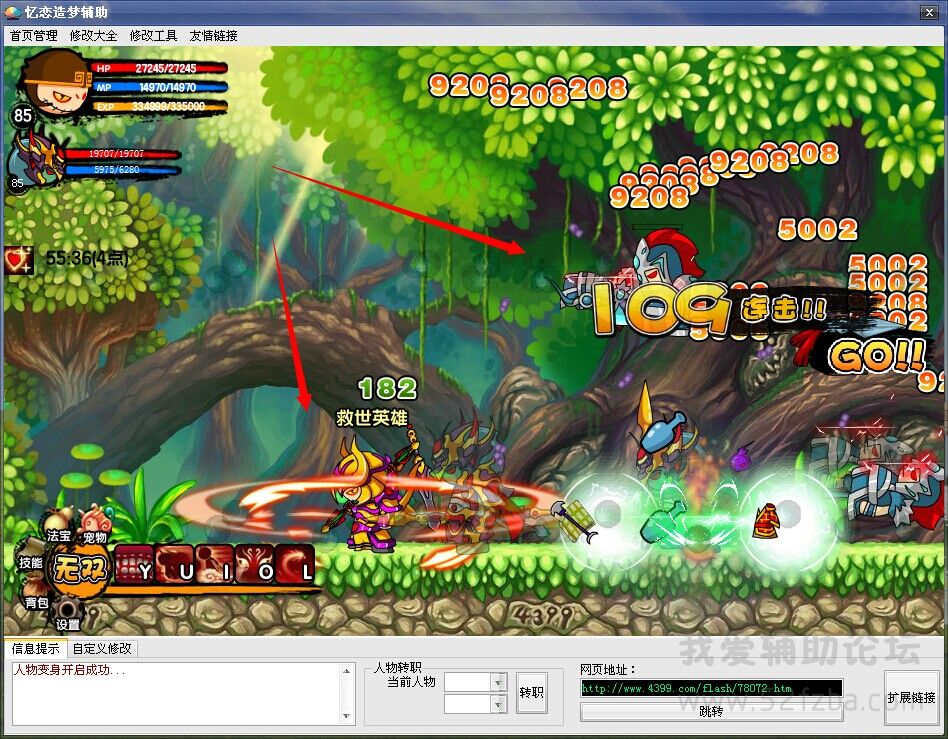Image resolution: width=948 pixels, height=739 pixels.
Task: Use the L skill icon
Action: pos(296,564)
